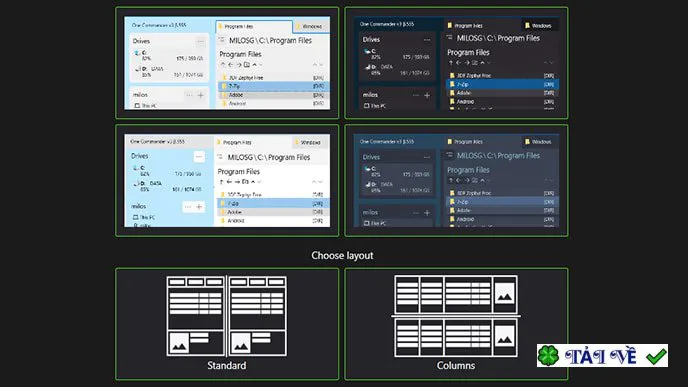Click the Windows tab in the white and gray preview
This screenshot has height=387, width=688.
(311, 143)
